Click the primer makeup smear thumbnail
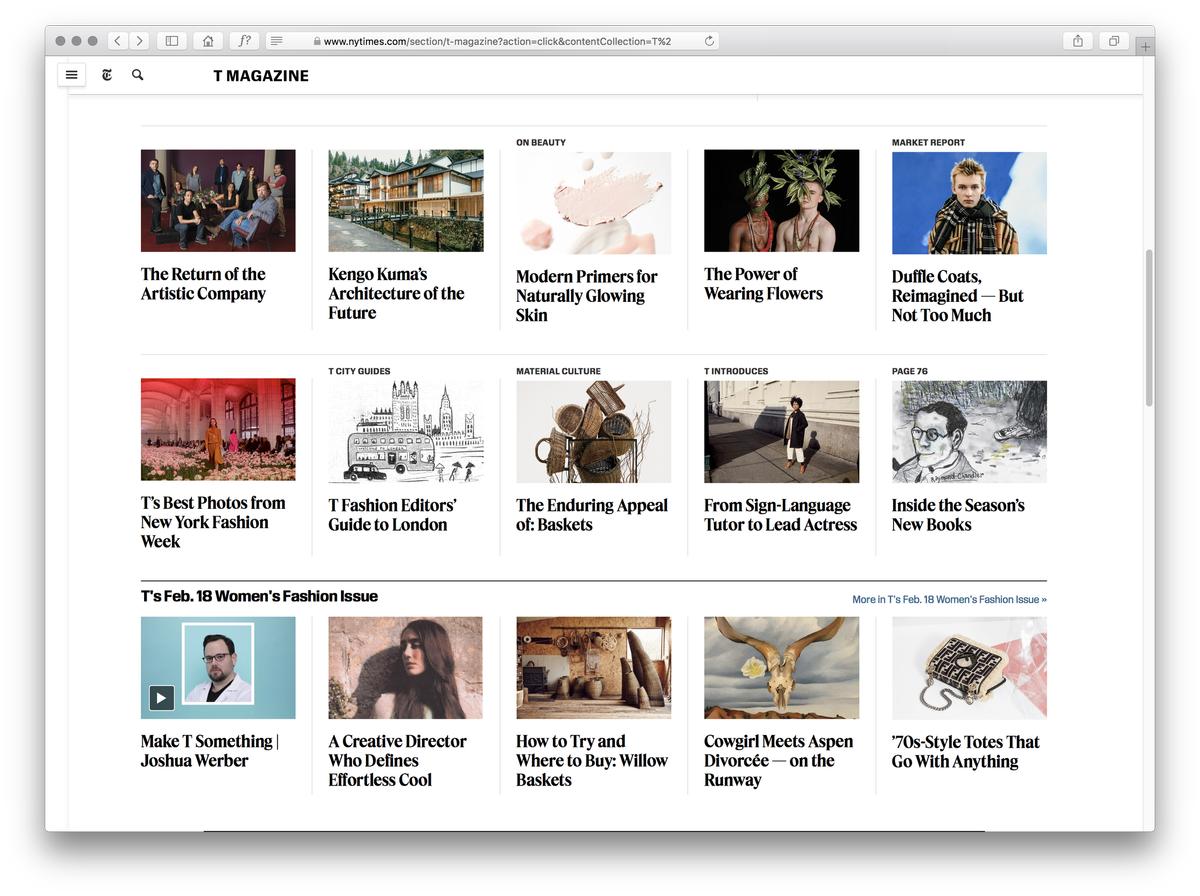Viewport: 1200px width, 896px height. [594, 203]
